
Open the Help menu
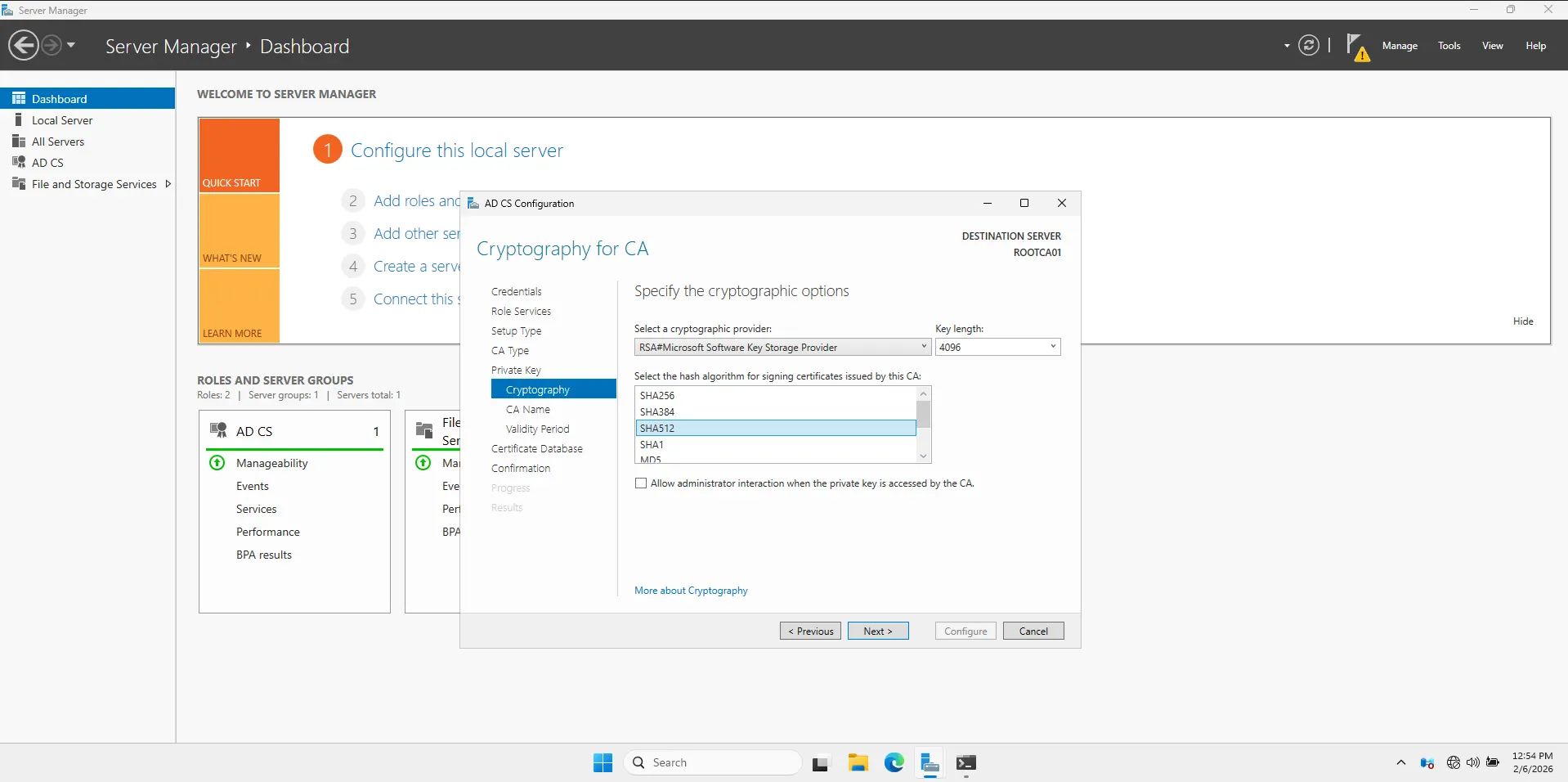pyautogui.click(x=1535, y=46)
